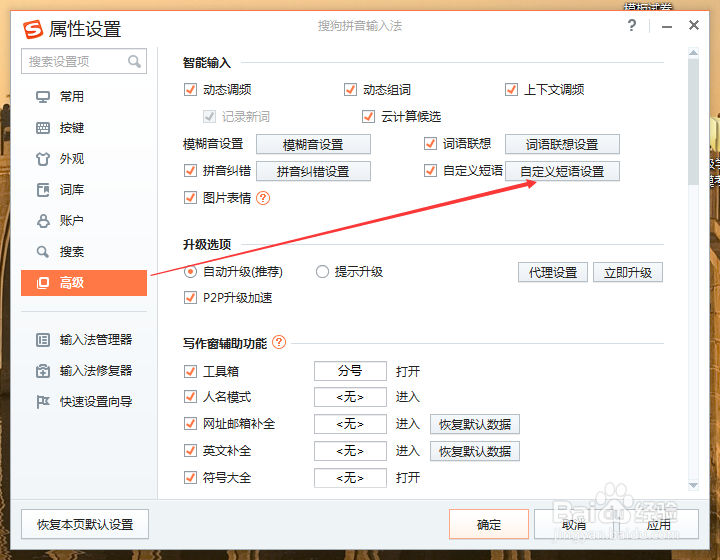Click the 输入法管理器 list icon
The width and height of the screenshot is (720, 560).
(43, 340)
